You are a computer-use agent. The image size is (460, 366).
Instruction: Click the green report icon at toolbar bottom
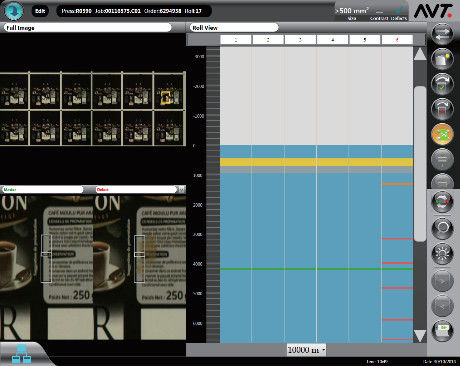(x=442, y=330)
